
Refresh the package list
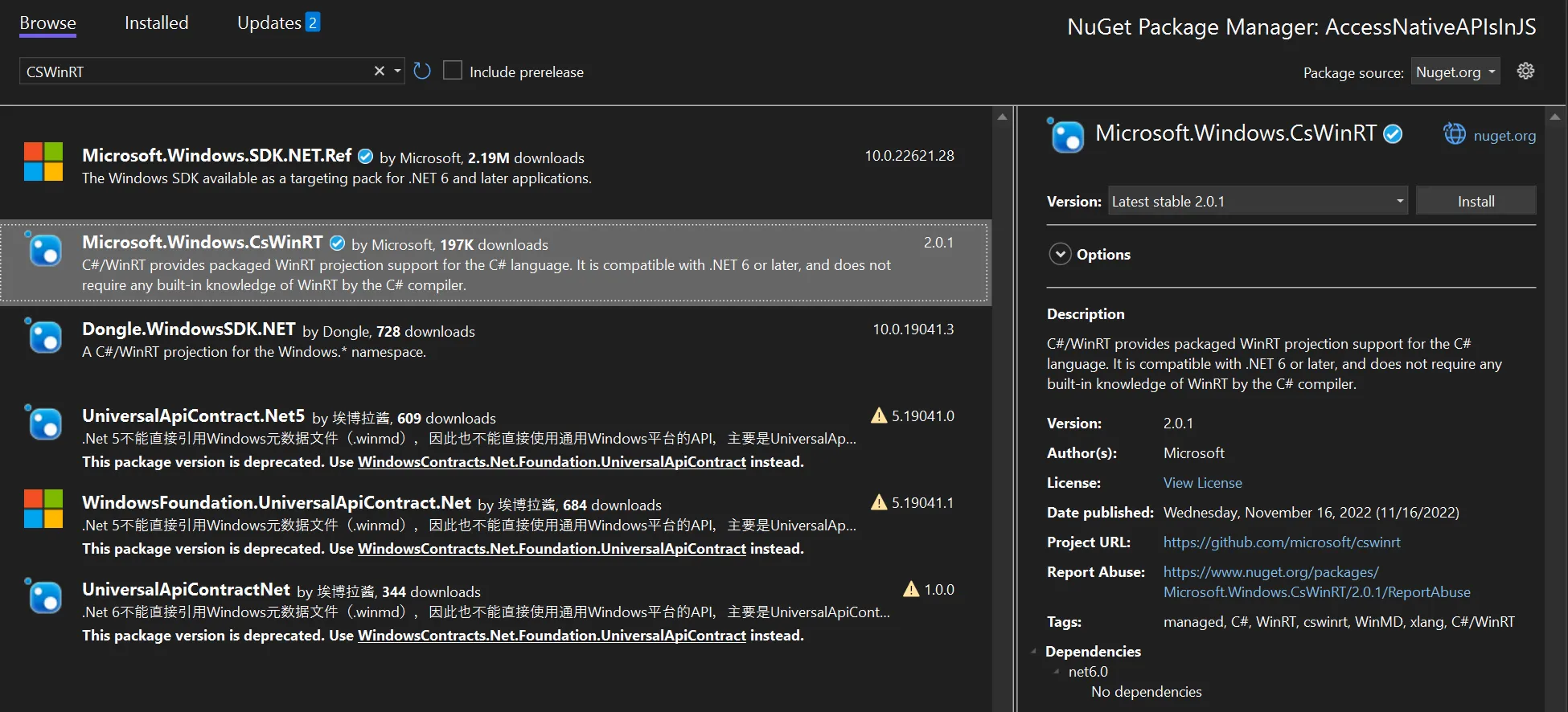pos(422,72)
